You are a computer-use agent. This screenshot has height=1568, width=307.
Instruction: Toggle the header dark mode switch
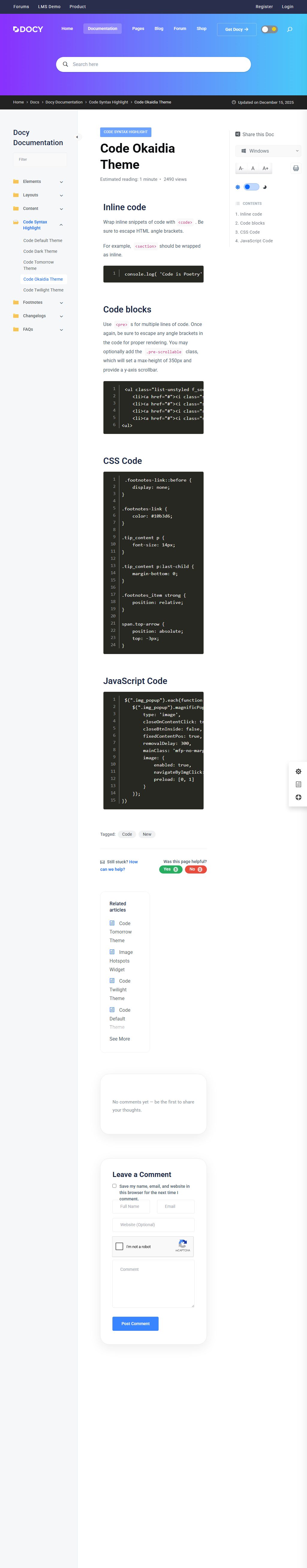pos(269,29)
